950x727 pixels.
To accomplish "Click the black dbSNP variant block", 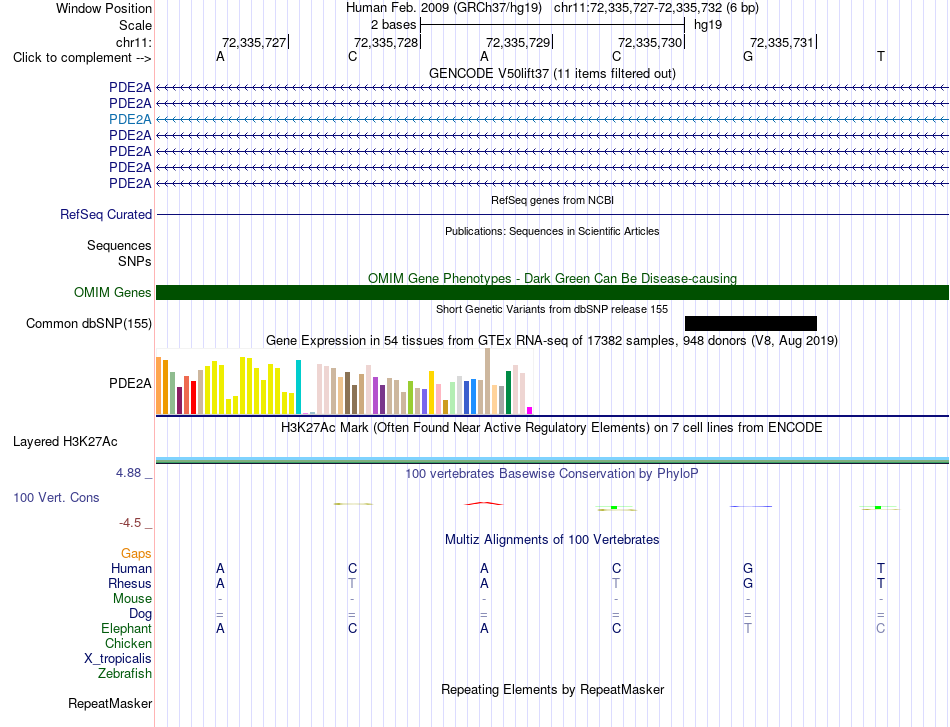I will (751, 324).
